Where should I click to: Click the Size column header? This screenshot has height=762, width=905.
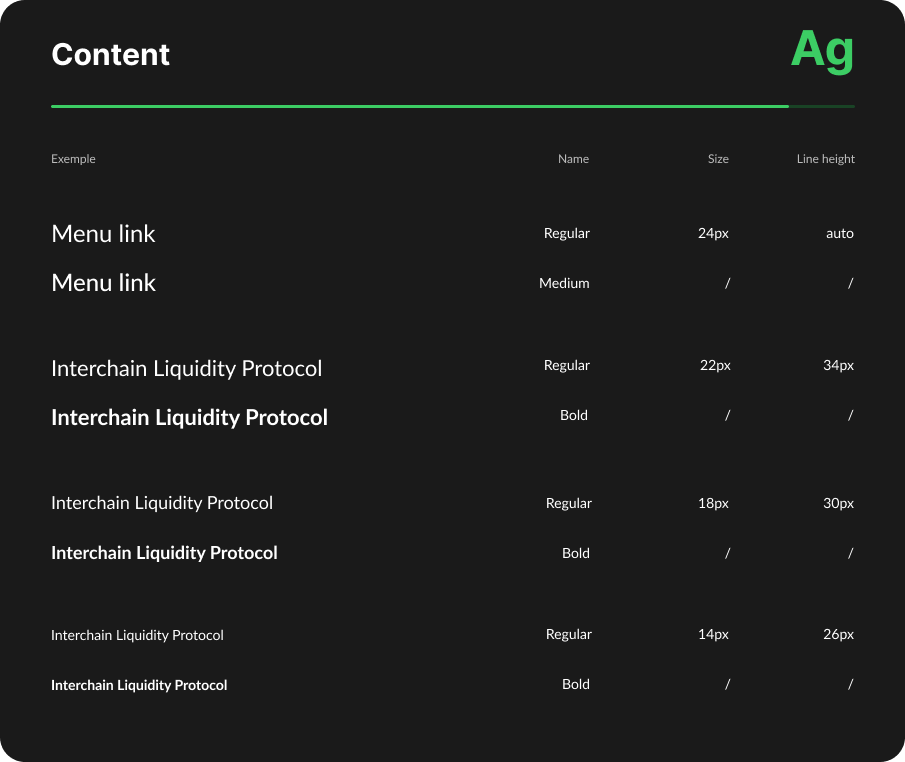click(718, 159)
